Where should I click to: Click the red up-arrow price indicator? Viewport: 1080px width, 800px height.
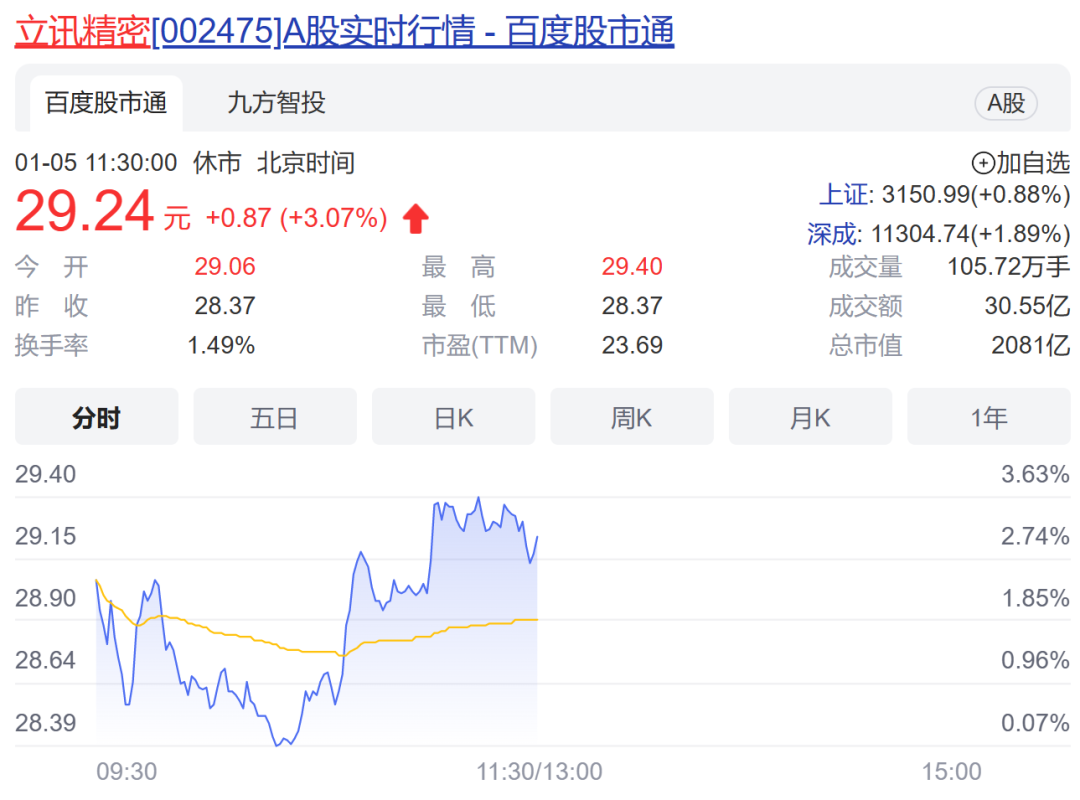point(415,218)
